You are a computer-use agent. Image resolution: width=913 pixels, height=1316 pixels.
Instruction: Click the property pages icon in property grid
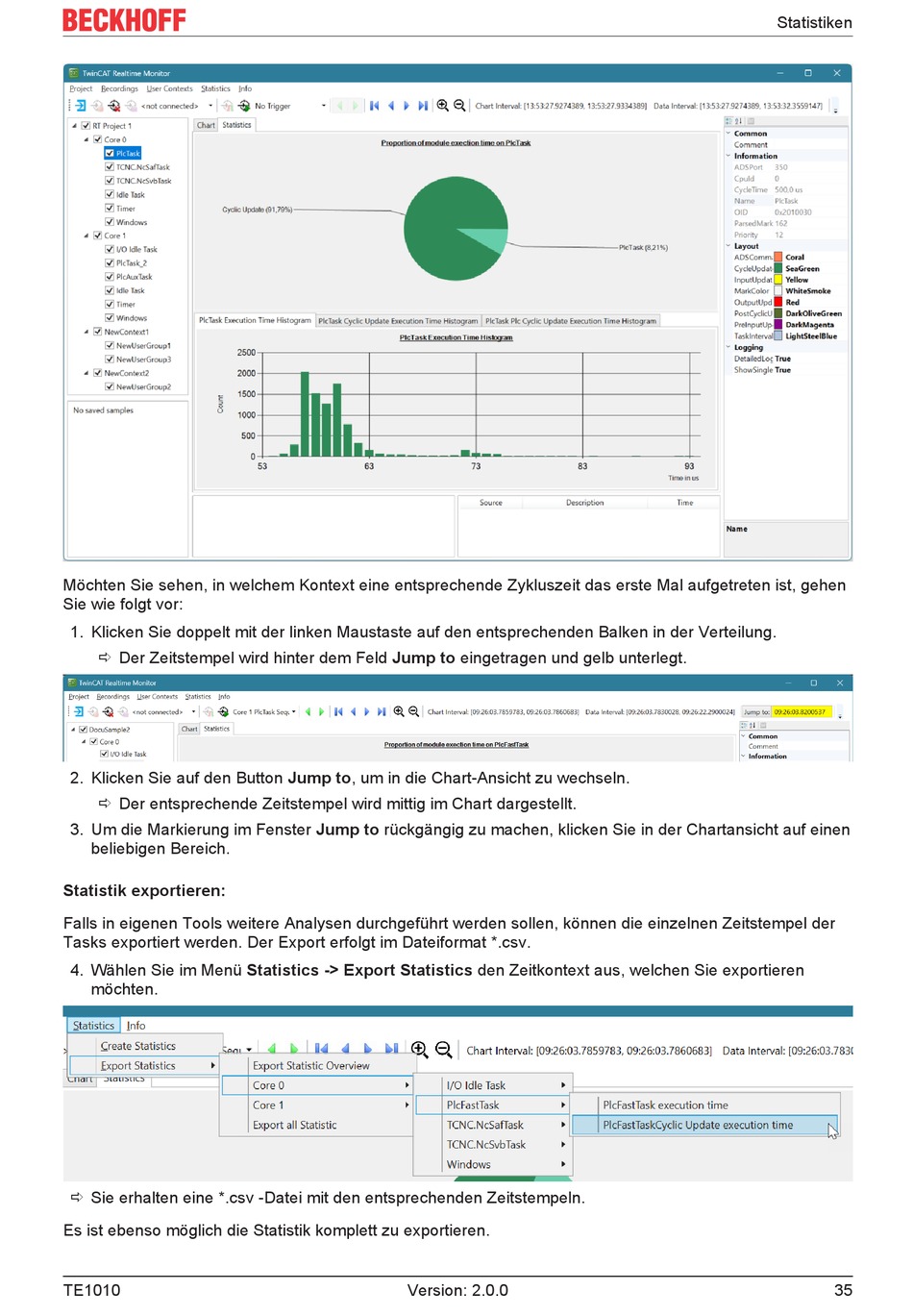tap(751, 121)
